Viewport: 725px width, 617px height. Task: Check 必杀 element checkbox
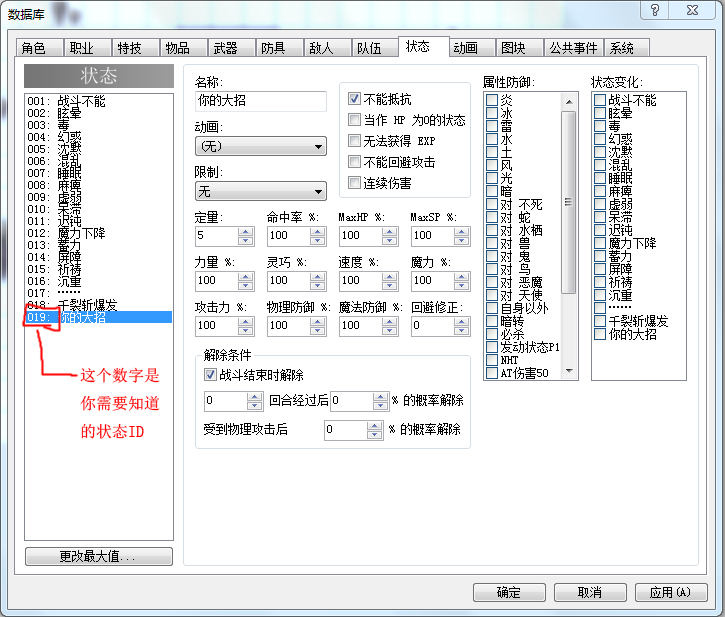[492, 334]
